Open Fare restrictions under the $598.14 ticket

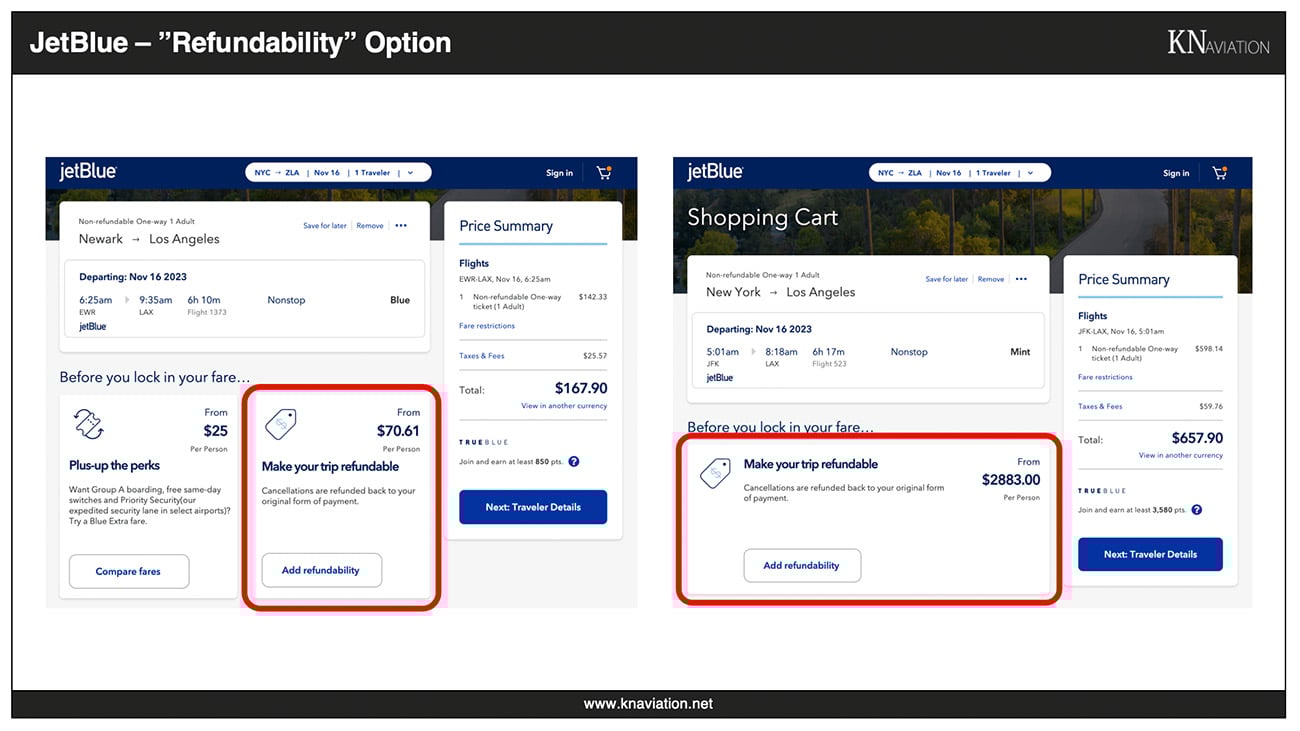coord(1105,377)
